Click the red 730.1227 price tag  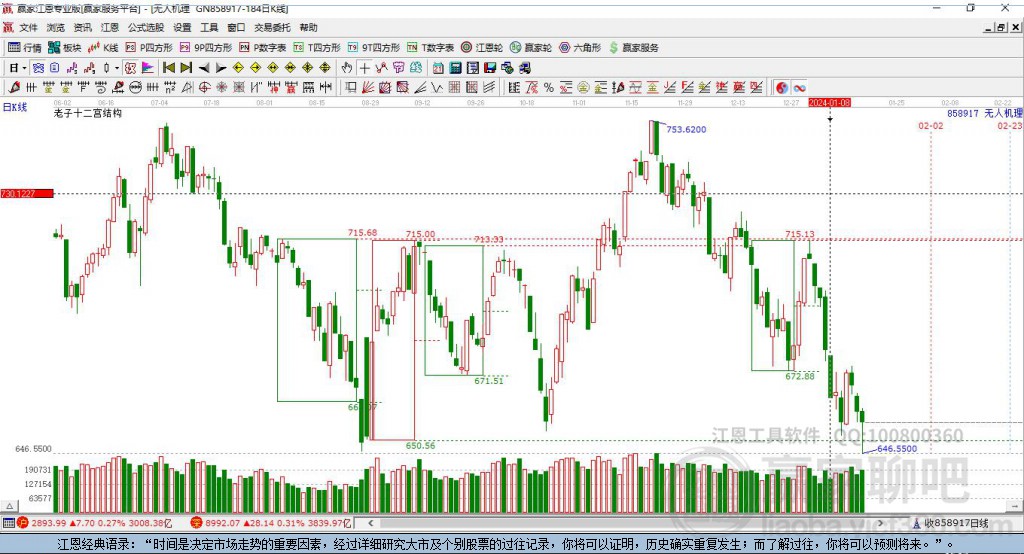pyautogui.click(x=27, y=193)
